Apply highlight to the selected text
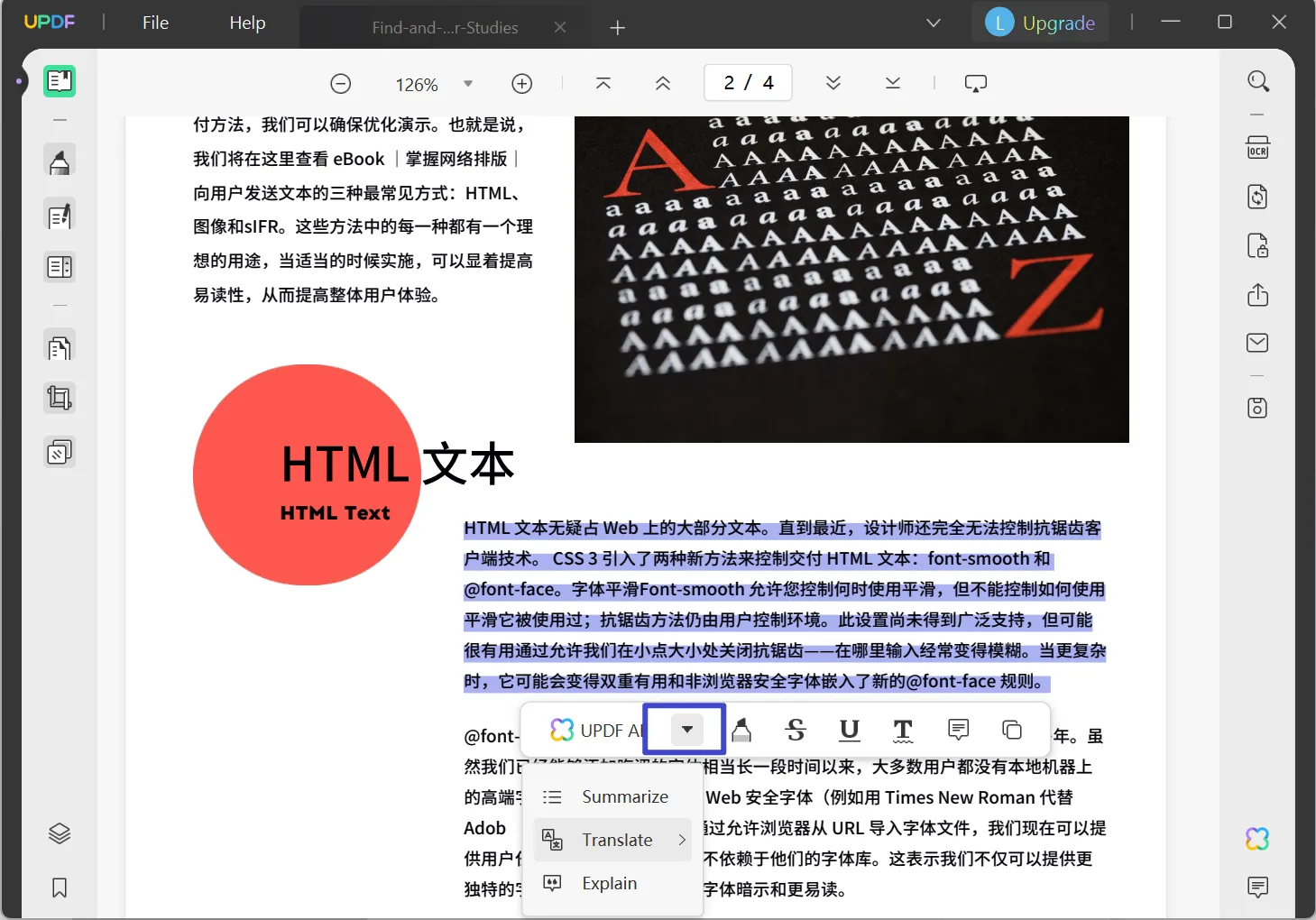This screenshot has height=920, width=1316. 741,730
